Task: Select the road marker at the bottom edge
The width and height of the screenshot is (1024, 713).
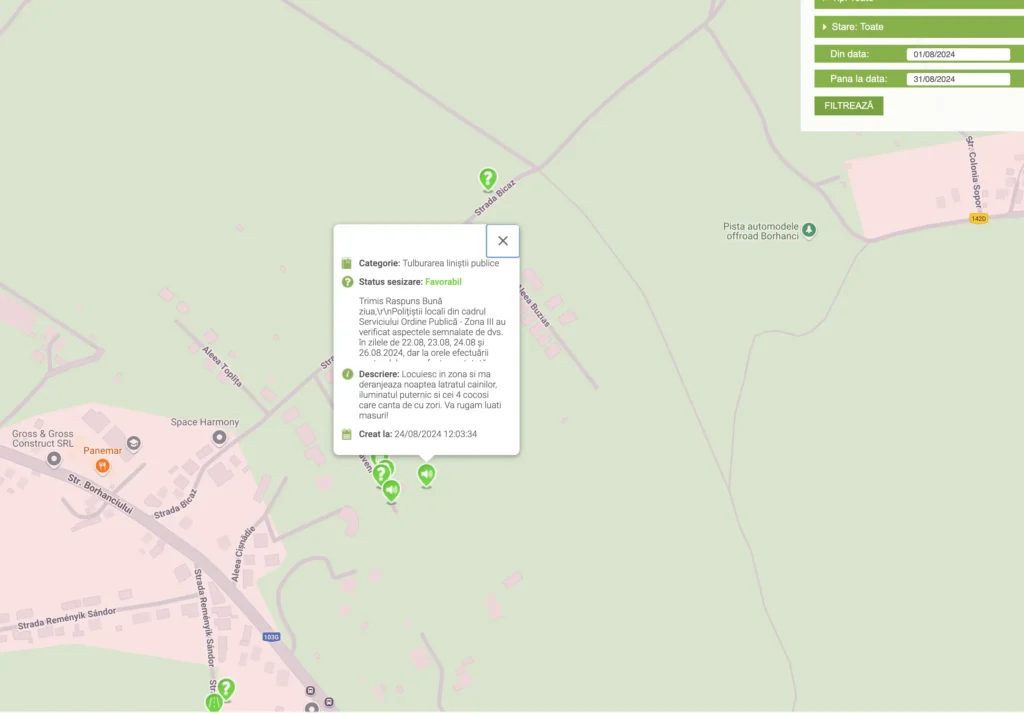Action: 213,703
